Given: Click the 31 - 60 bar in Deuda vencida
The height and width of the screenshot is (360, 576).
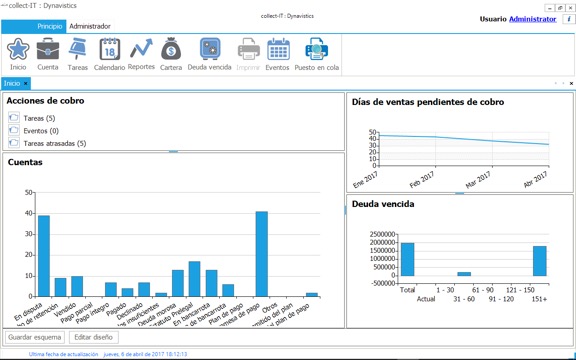Looking at the screenshot, I should click(x=464, y=274).
